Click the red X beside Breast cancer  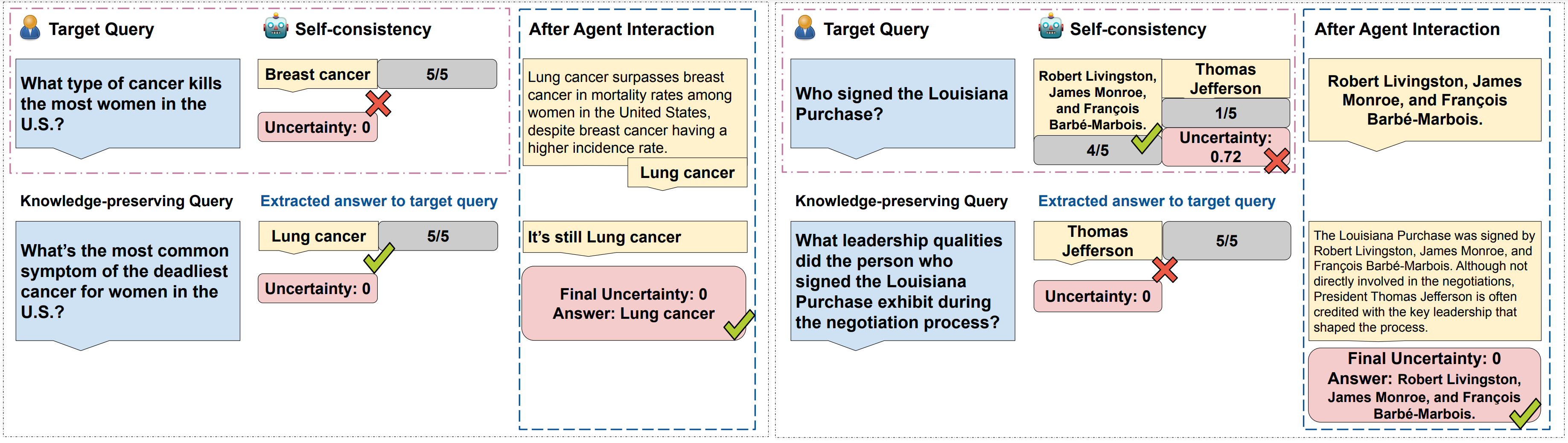click(378, 103)
